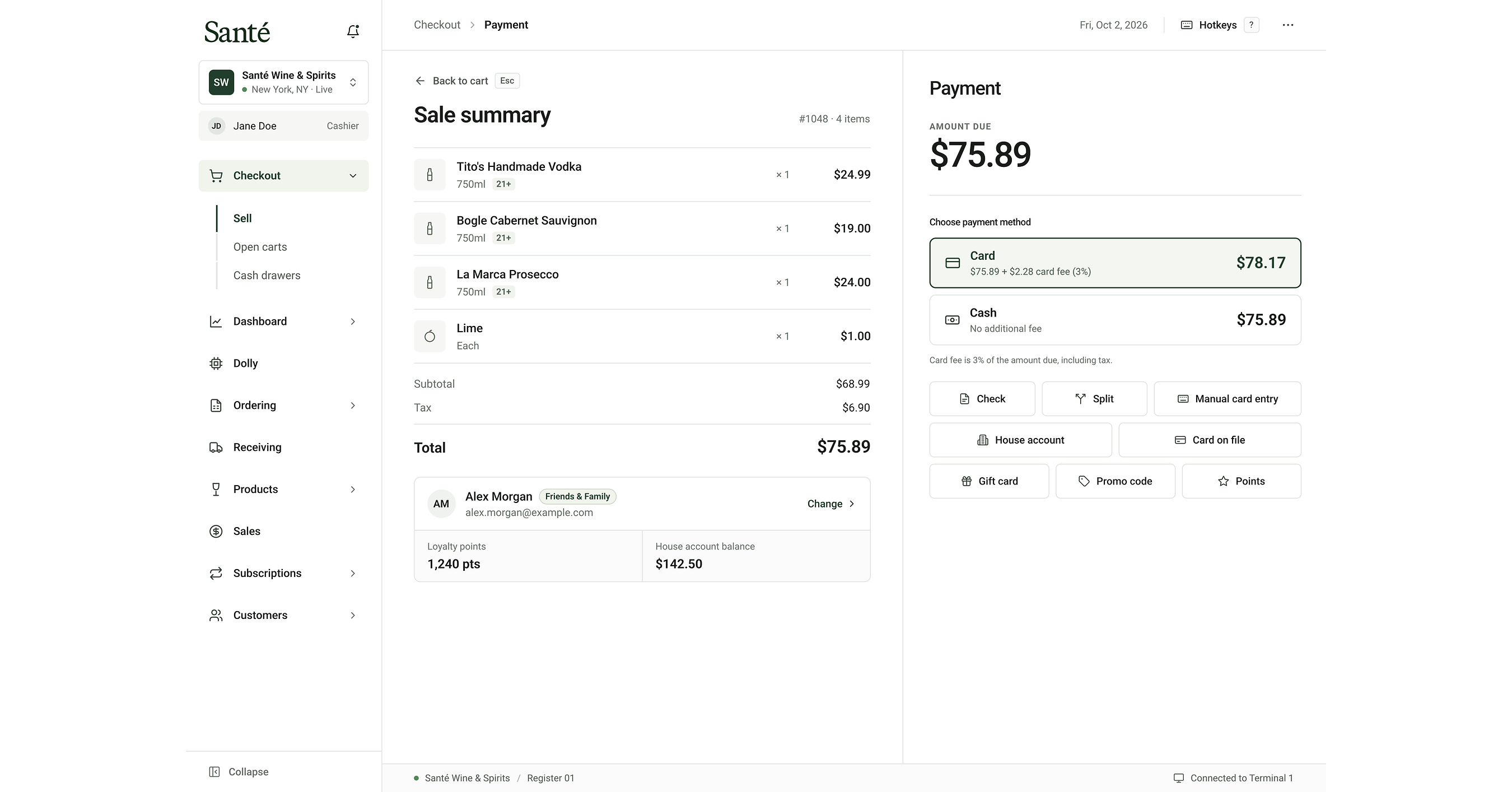This screenshot has height=792, width=1512.
Task: Change the customer Alex Morgan
Action: 830,504
